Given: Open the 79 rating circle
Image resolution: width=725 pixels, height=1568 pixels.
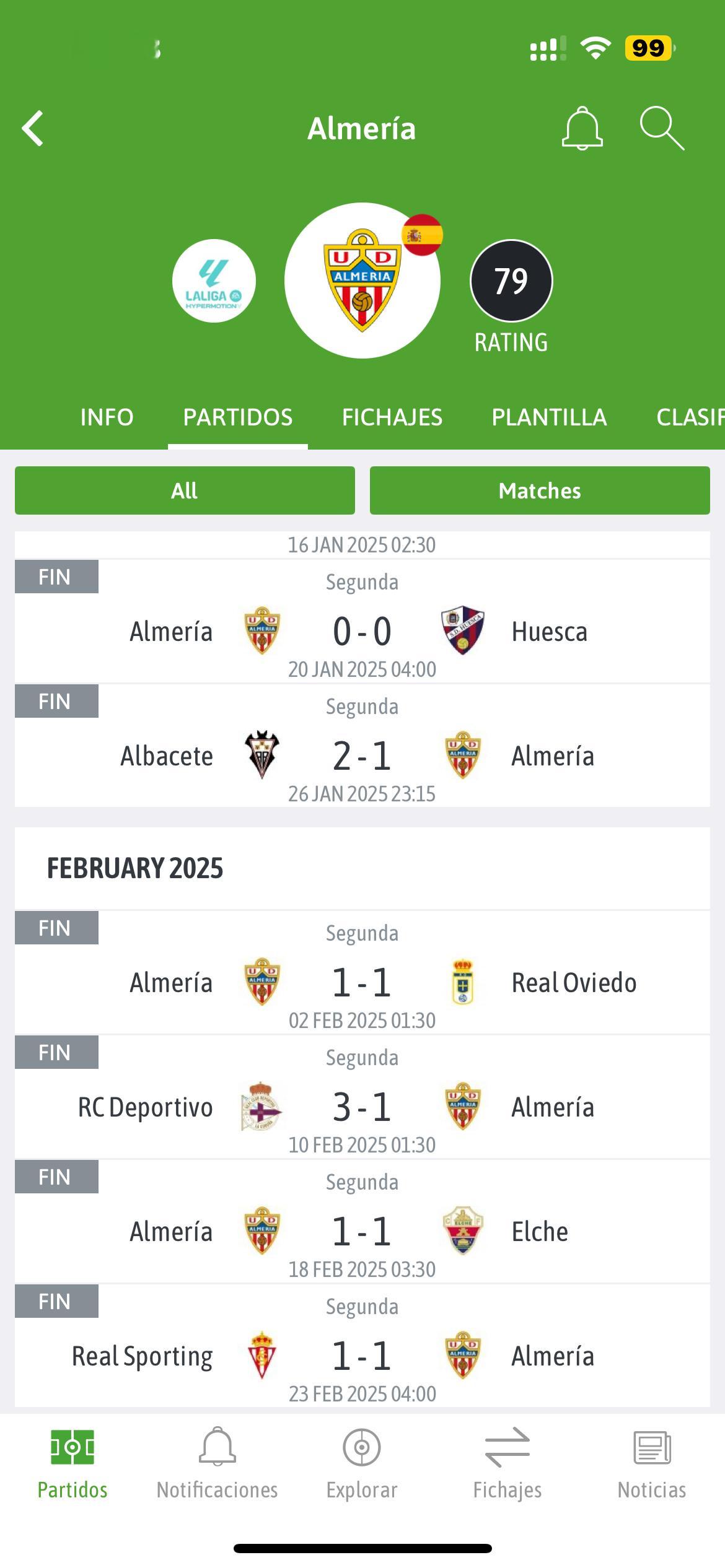Looking at the screenshot, I should 511,281.
